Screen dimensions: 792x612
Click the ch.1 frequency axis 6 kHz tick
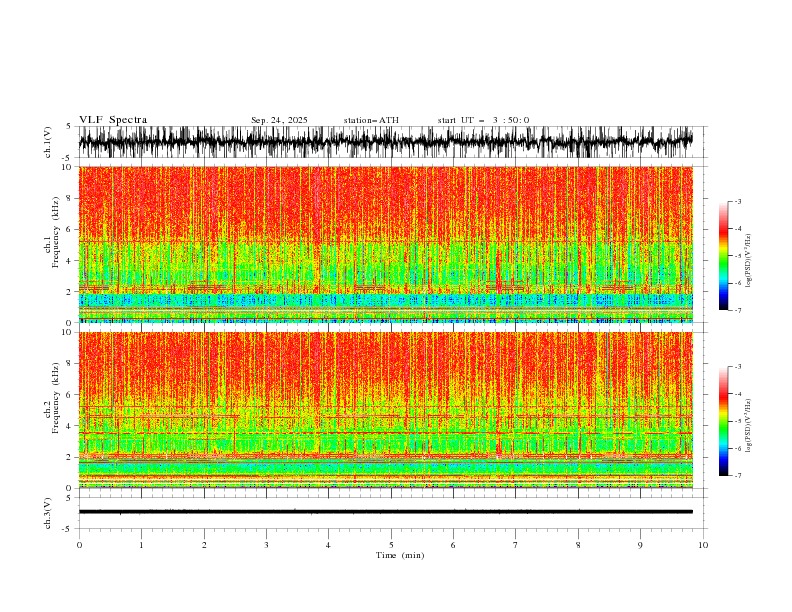(x=71, y=230)
